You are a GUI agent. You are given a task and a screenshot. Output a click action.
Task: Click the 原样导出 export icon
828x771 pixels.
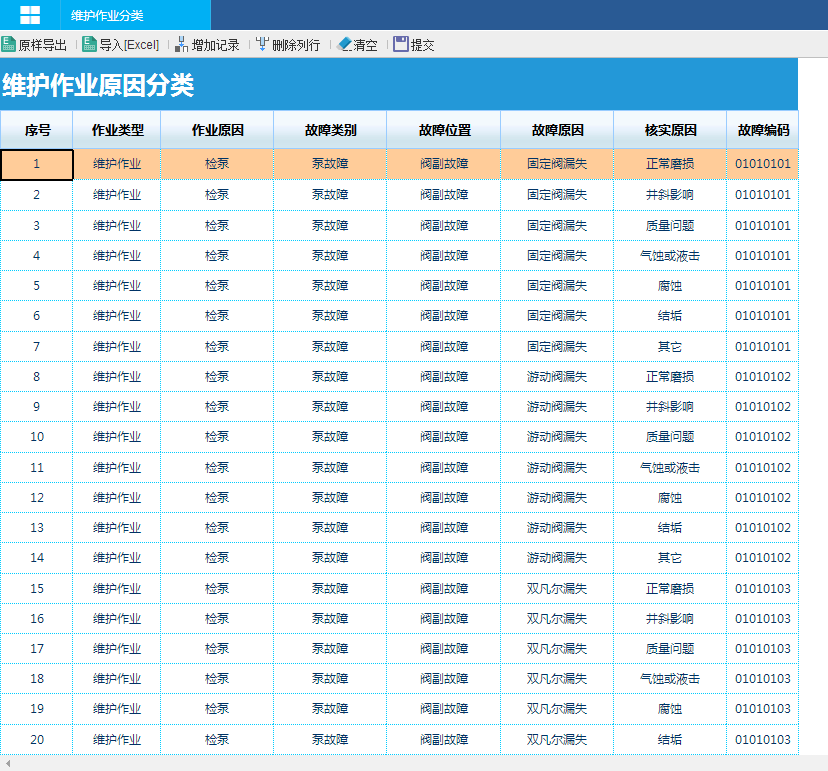9,44
